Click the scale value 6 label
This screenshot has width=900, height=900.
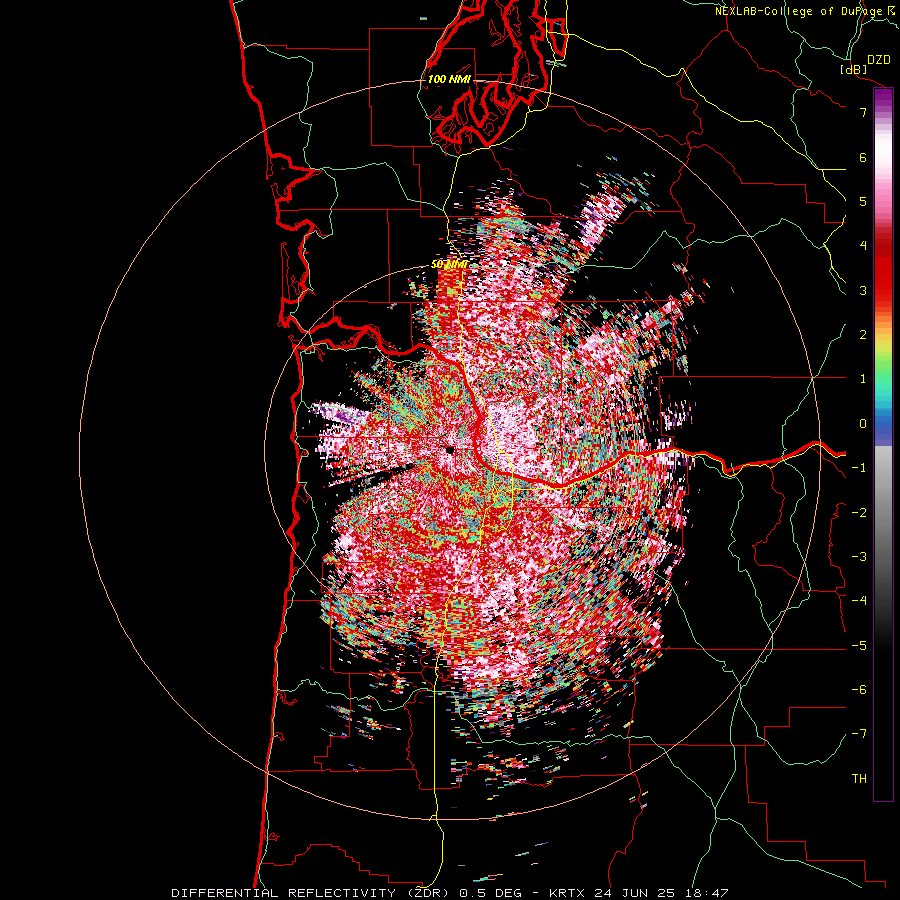coord(863,157)
